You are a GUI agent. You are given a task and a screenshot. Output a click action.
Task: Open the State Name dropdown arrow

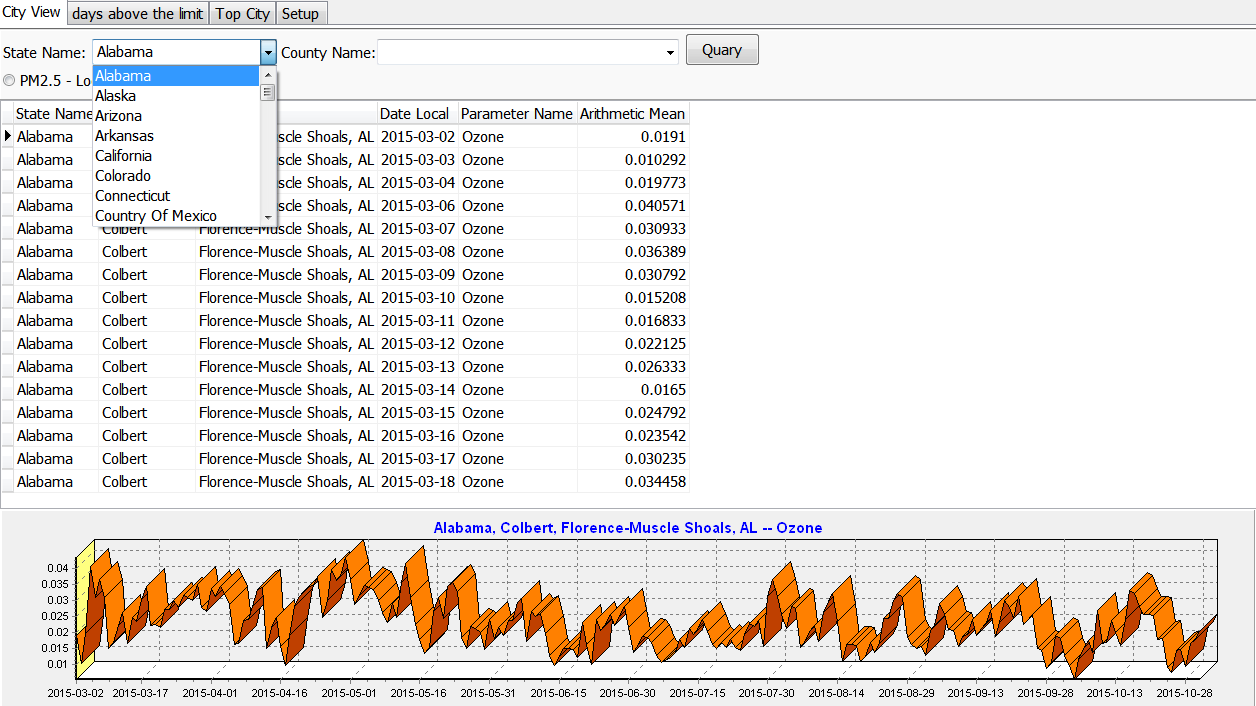point(267,52)
